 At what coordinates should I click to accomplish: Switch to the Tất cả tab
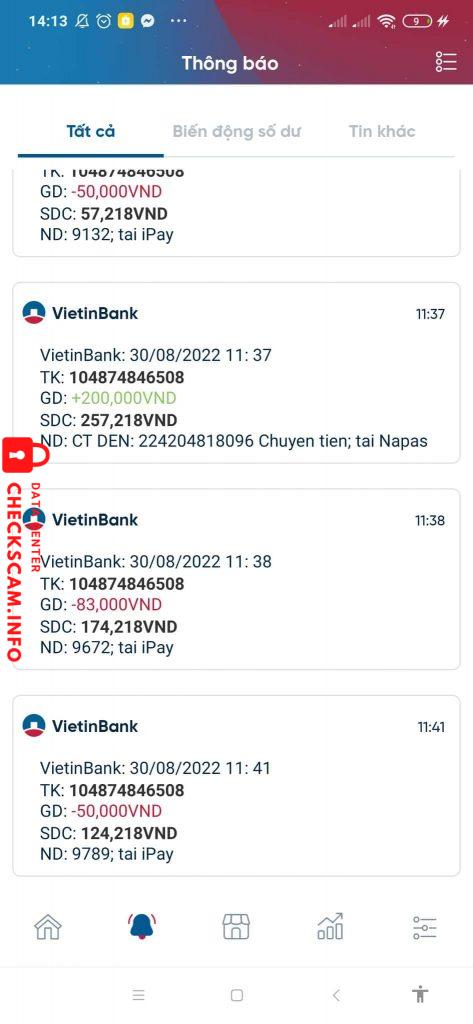click(91, 131)
